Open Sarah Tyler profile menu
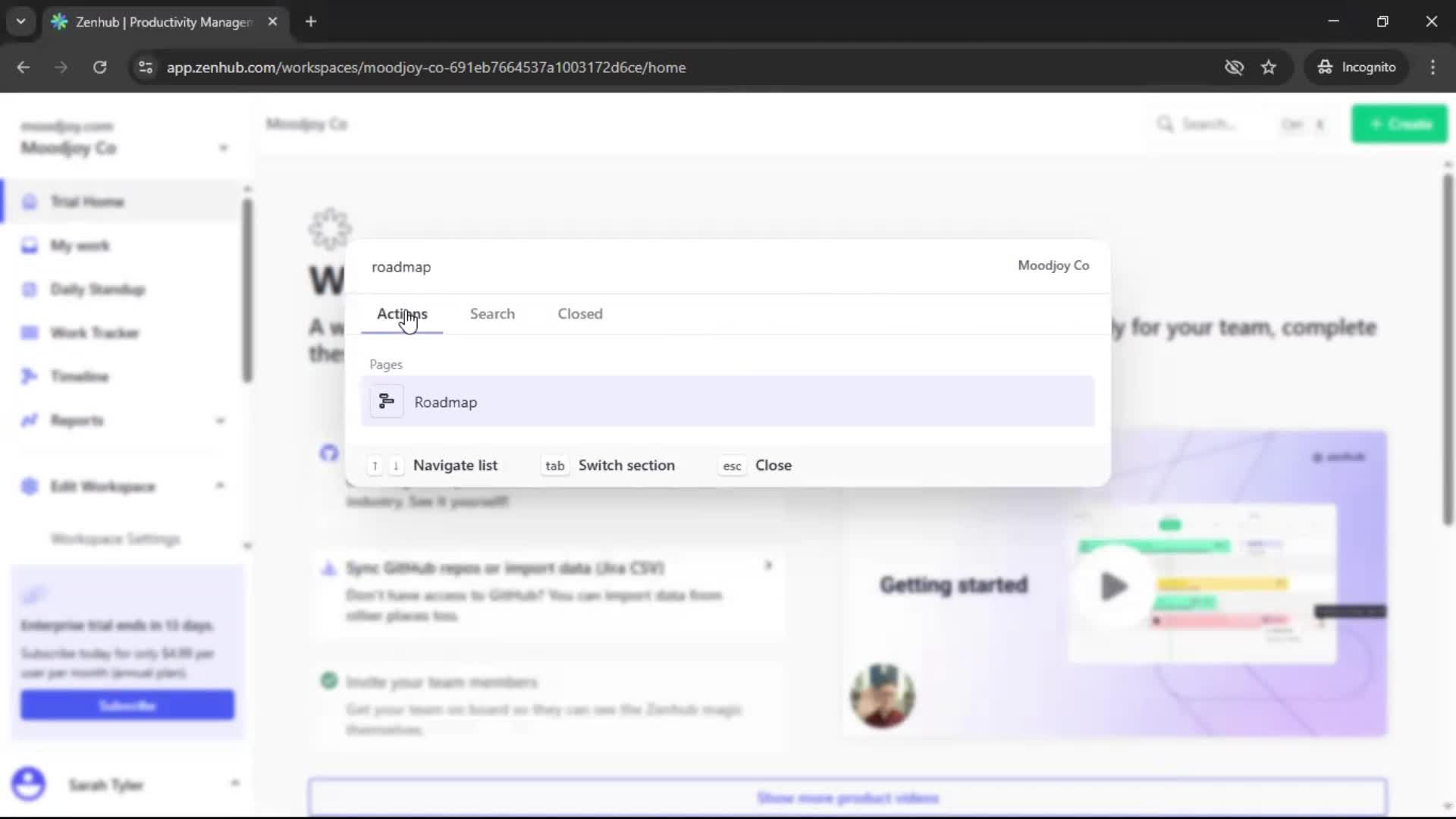 click(106, 785)
